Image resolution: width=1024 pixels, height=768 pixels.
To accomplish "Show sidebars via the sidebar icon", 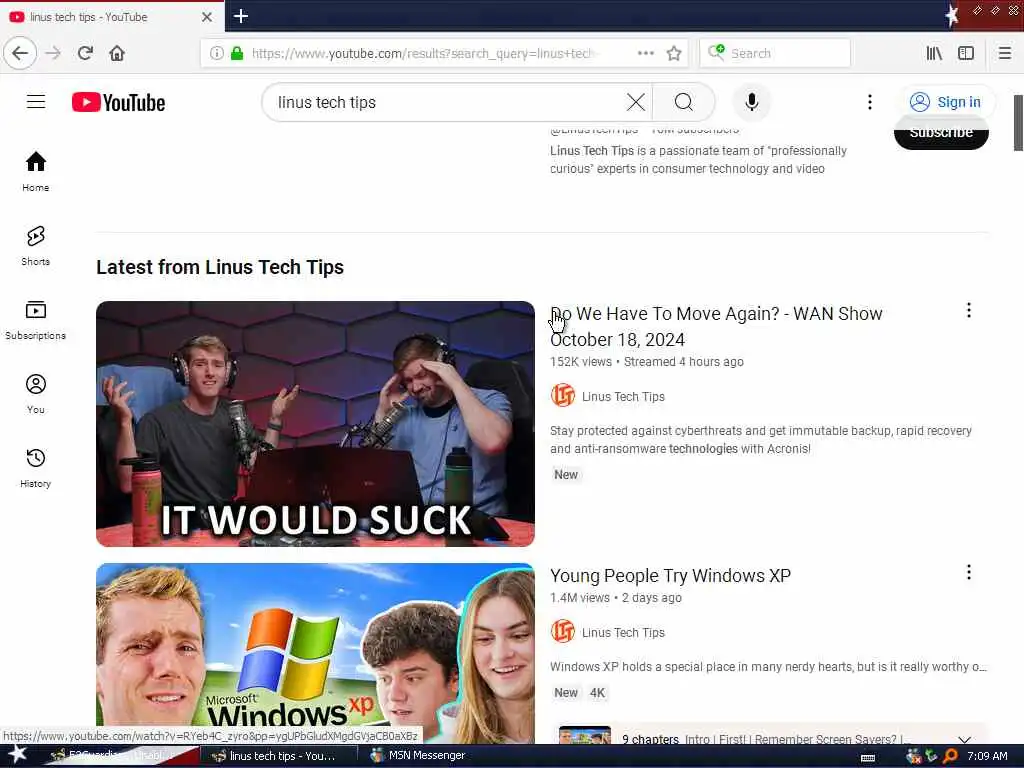I will point(966,54).
